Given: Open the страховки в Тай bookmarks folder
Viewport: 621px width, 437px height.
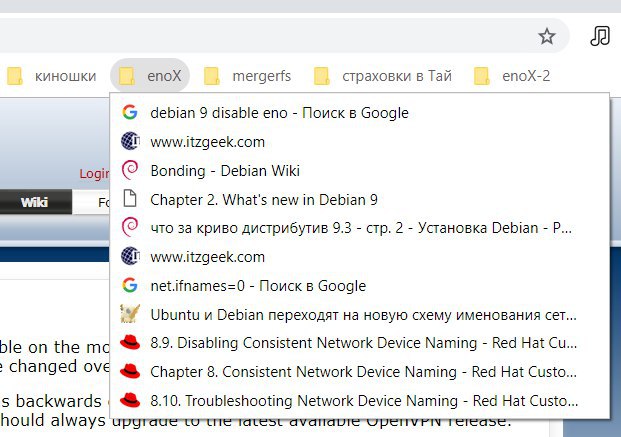Looking at the screenshot, I should [x=383, y=76].
